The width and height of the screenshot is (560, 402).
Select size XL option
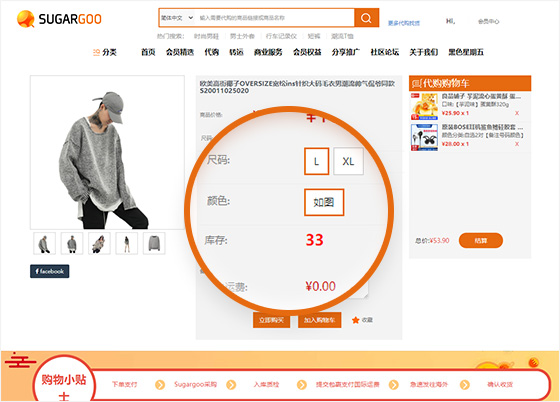[x=349, y=161]
